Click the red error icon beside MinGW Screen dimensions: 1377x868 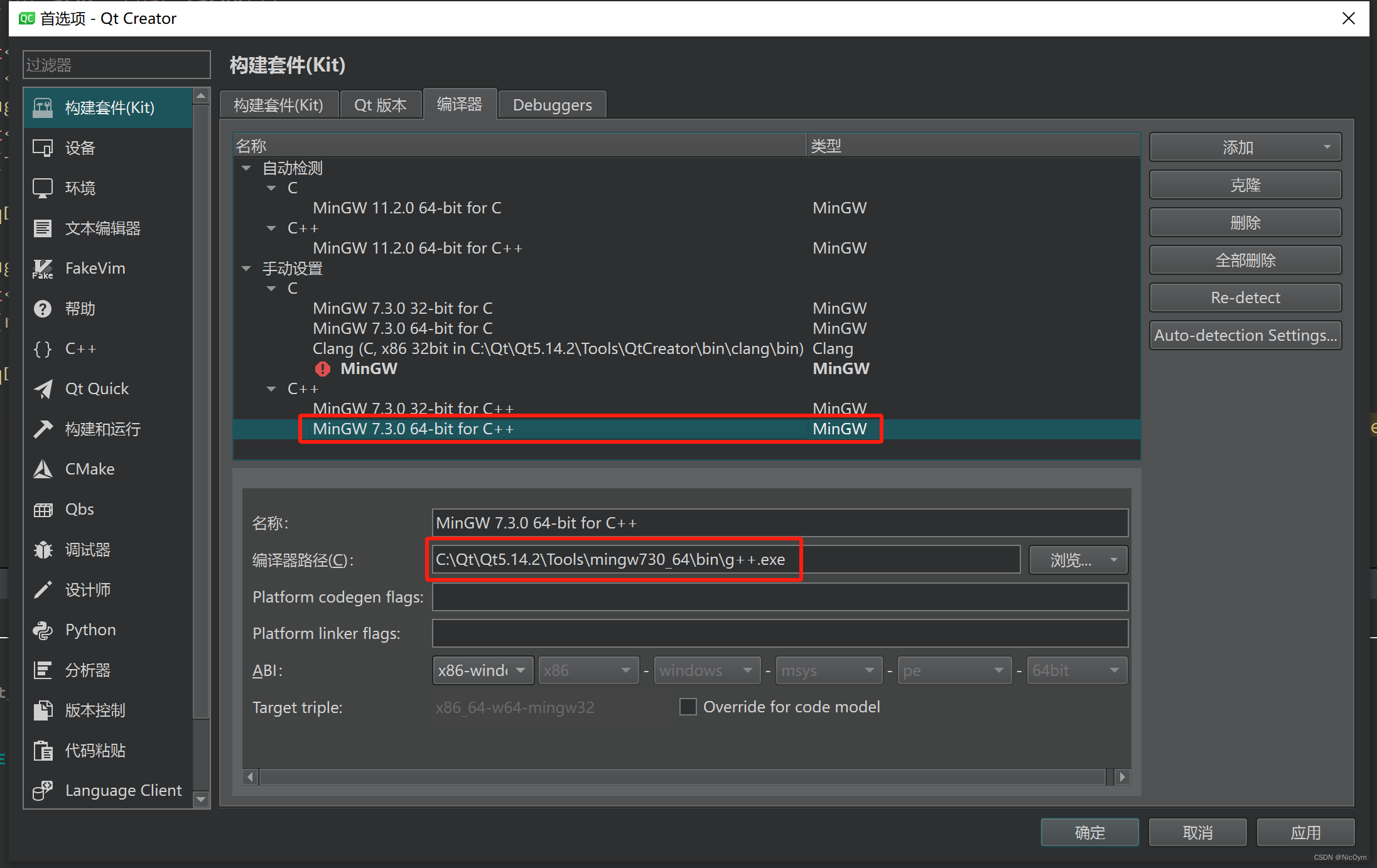click(x=323, y=369)
